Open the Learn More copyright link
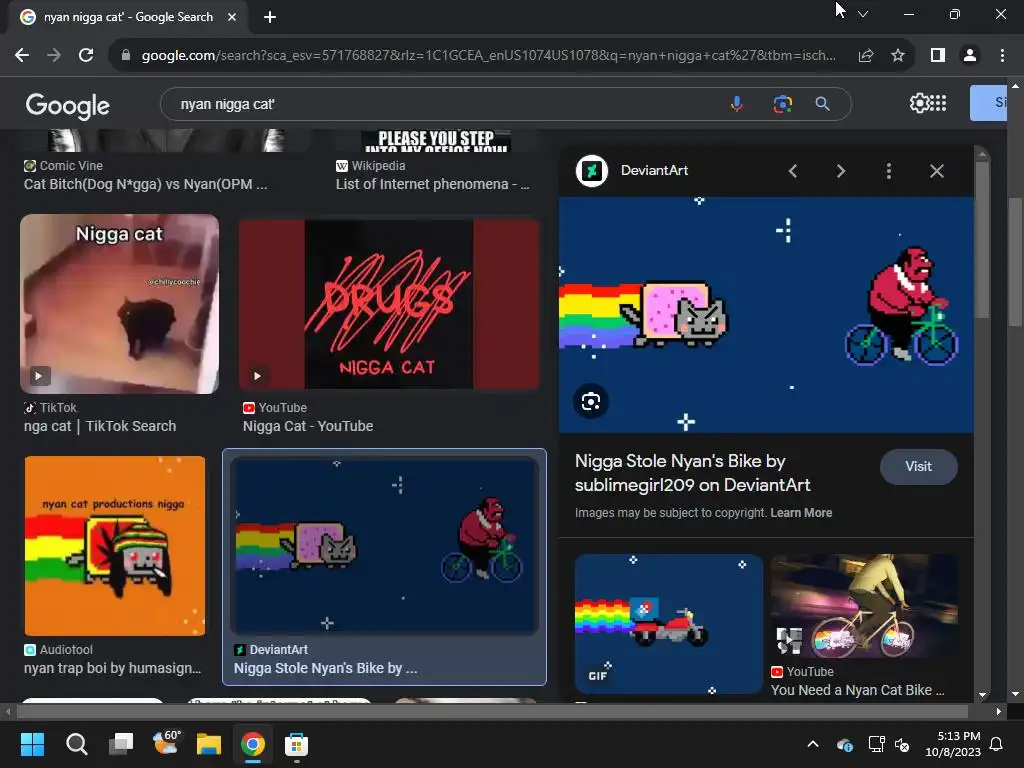 [x=801, y=513]
